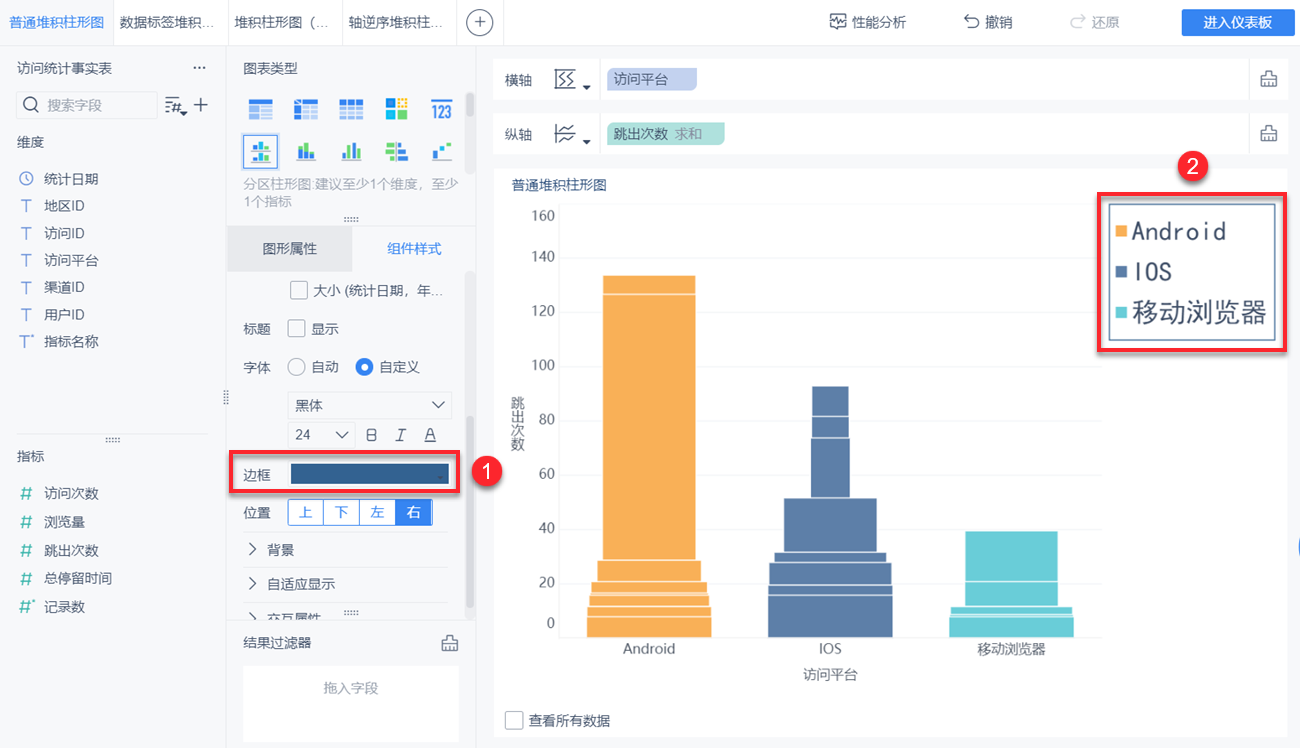Click the Android legend color swatch
Screen dimensions: 1300x748
pos(1121,231)
